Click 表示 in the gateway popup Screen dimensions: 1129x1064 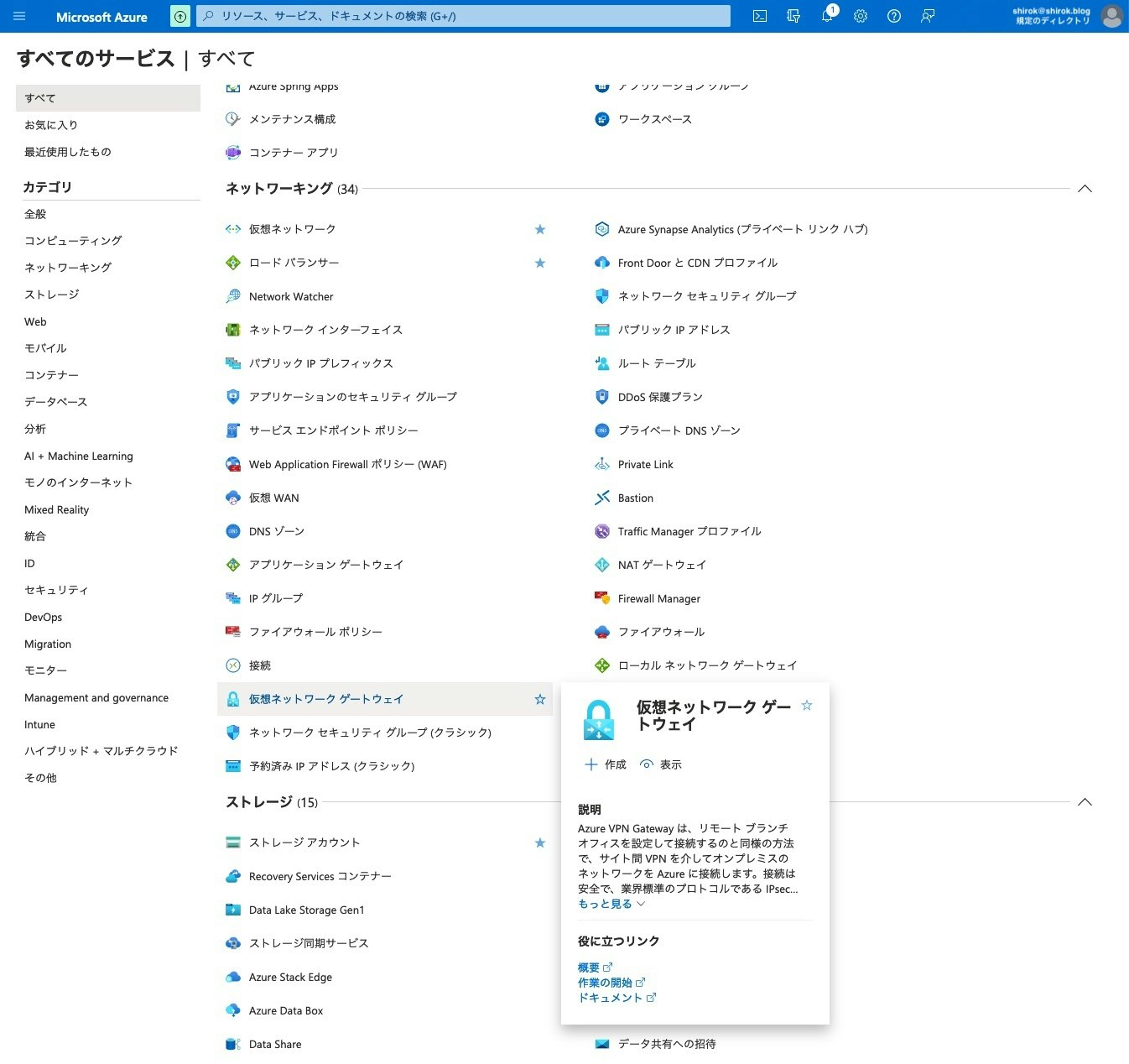click(x=661, y=764)
